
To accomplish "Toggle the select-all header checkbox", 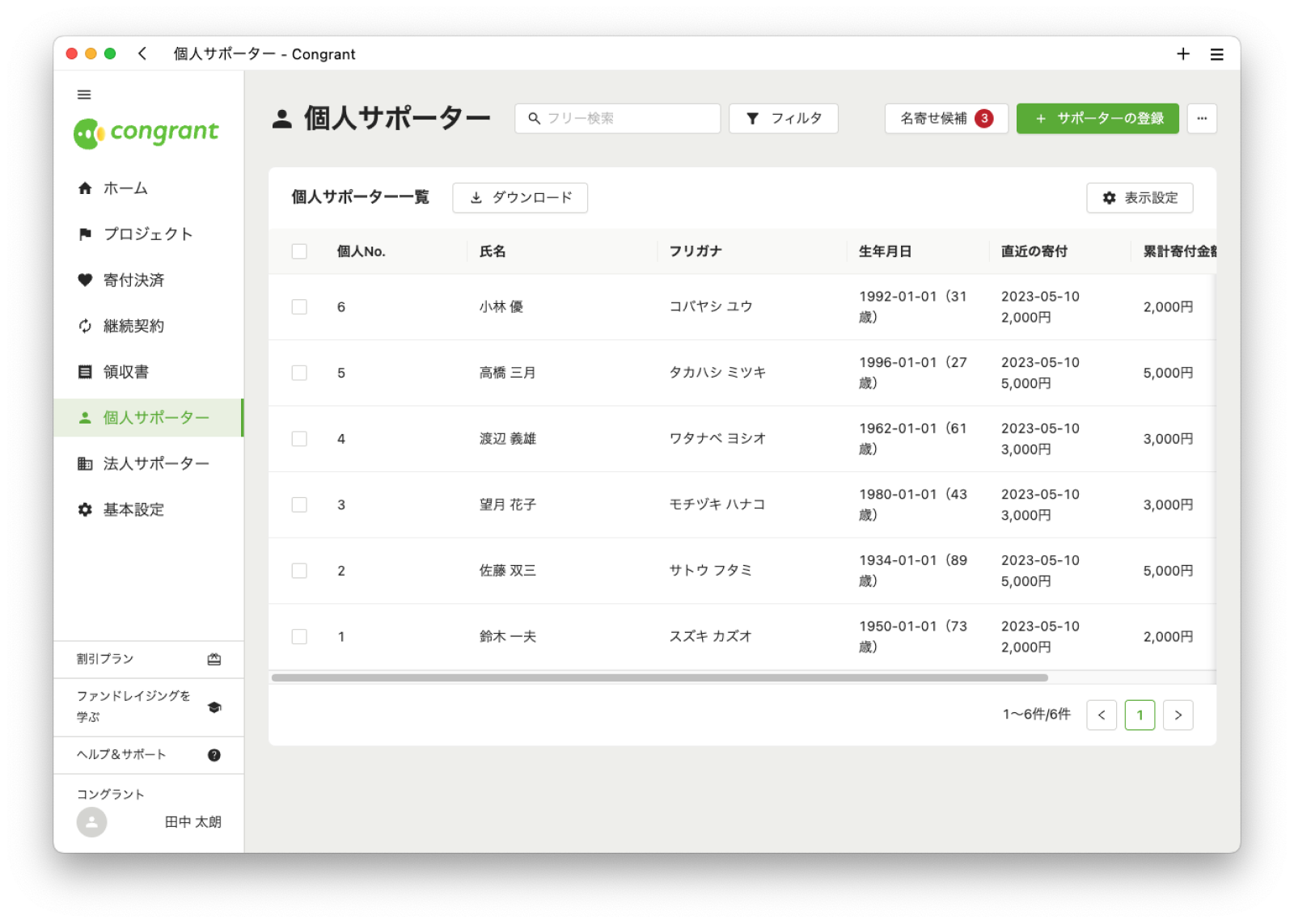I will coord(299,251).
